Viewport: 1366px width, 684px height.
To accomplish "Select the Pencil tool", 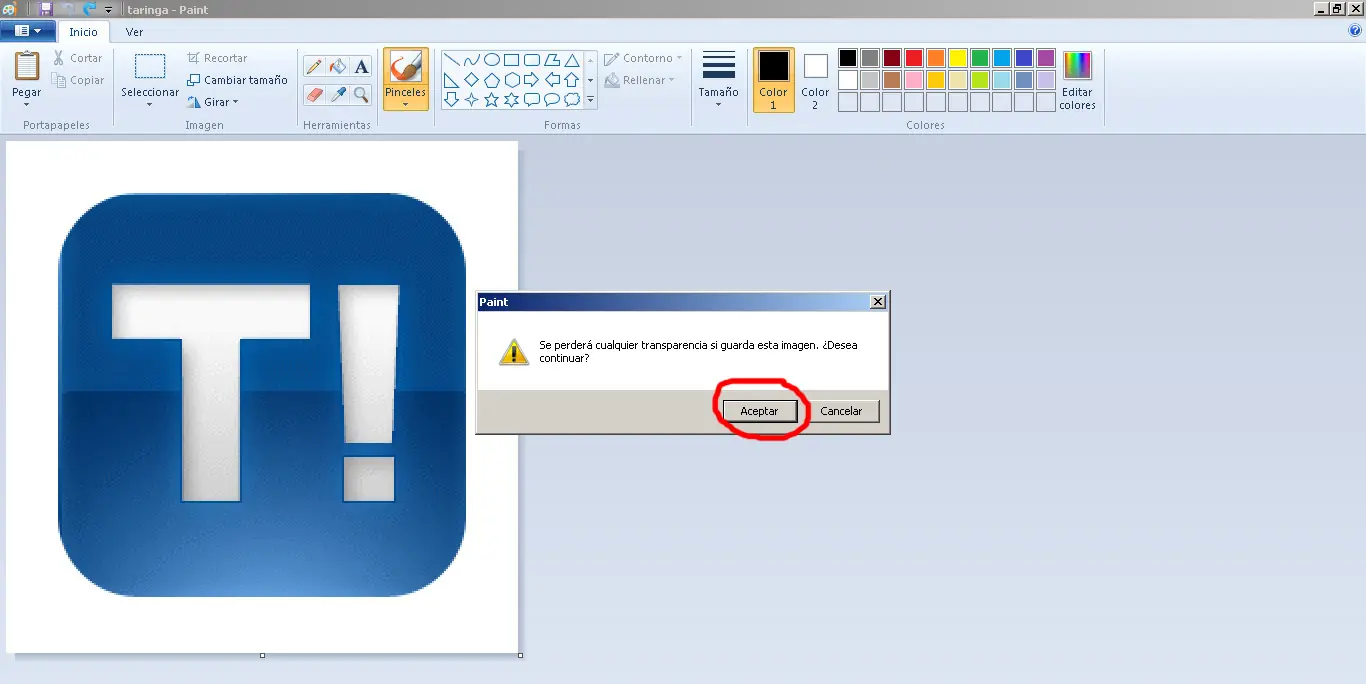I will 314,67.
